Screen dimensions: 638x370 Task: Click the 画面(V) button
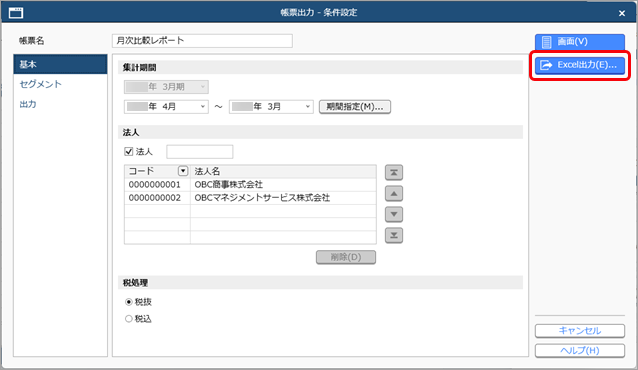pos(580,42)
